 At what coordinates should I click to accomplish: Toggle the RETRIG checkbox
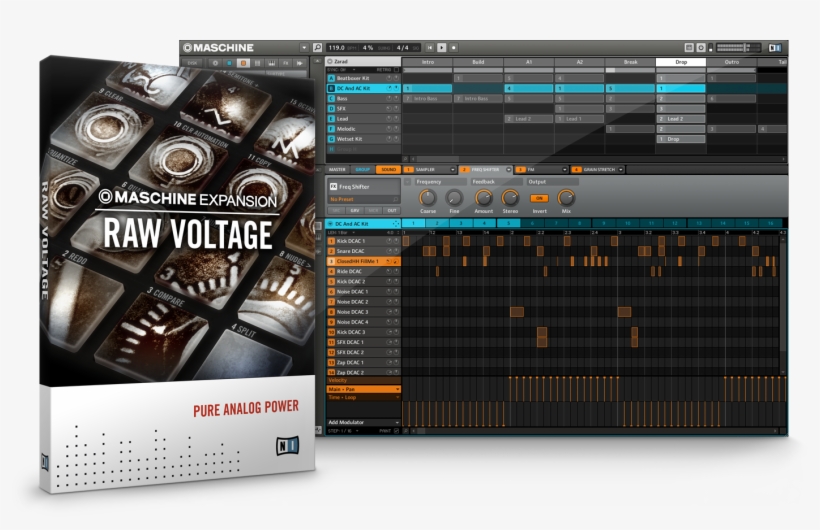(396, 70)
